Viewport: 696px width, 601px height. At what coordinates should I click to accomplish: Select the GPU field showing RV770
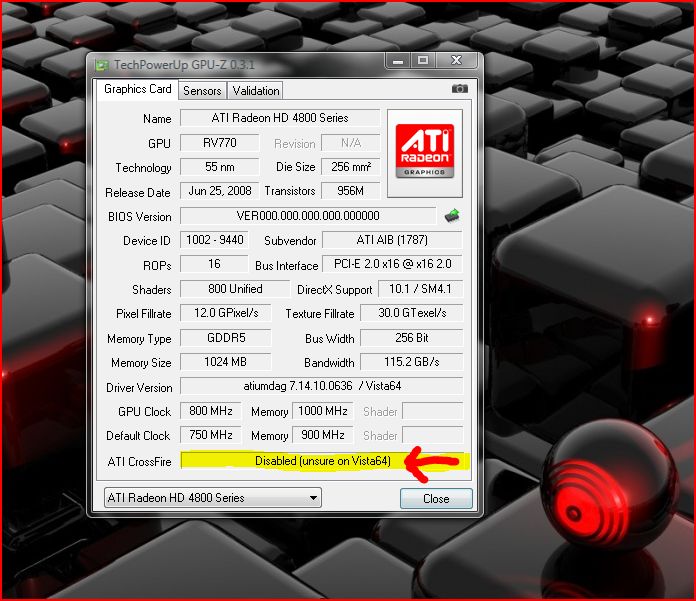pos(220,143)
